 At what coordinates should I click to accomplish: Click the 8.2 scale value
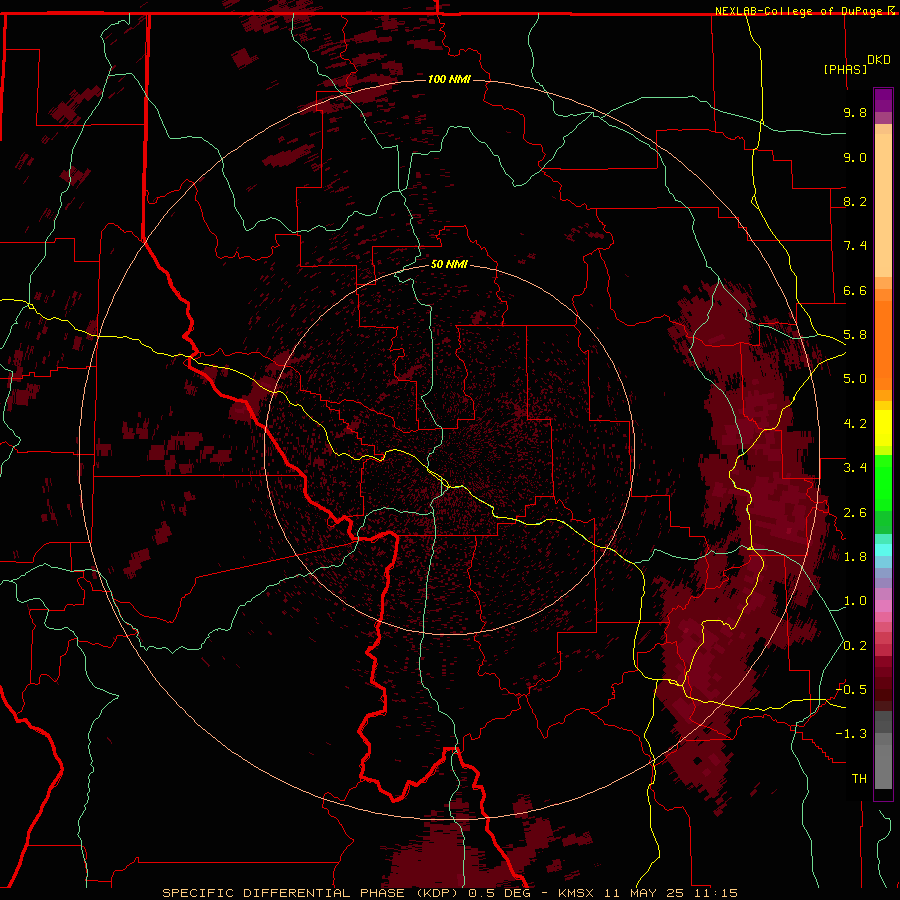click(855, 201)
